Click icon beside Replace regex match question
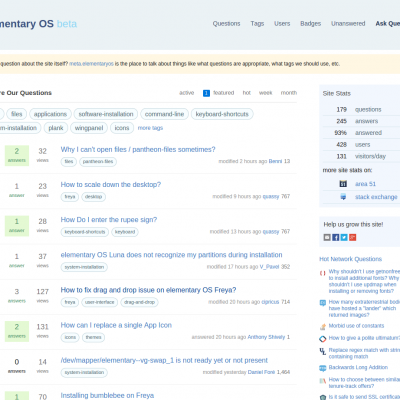 click(322, 351)
